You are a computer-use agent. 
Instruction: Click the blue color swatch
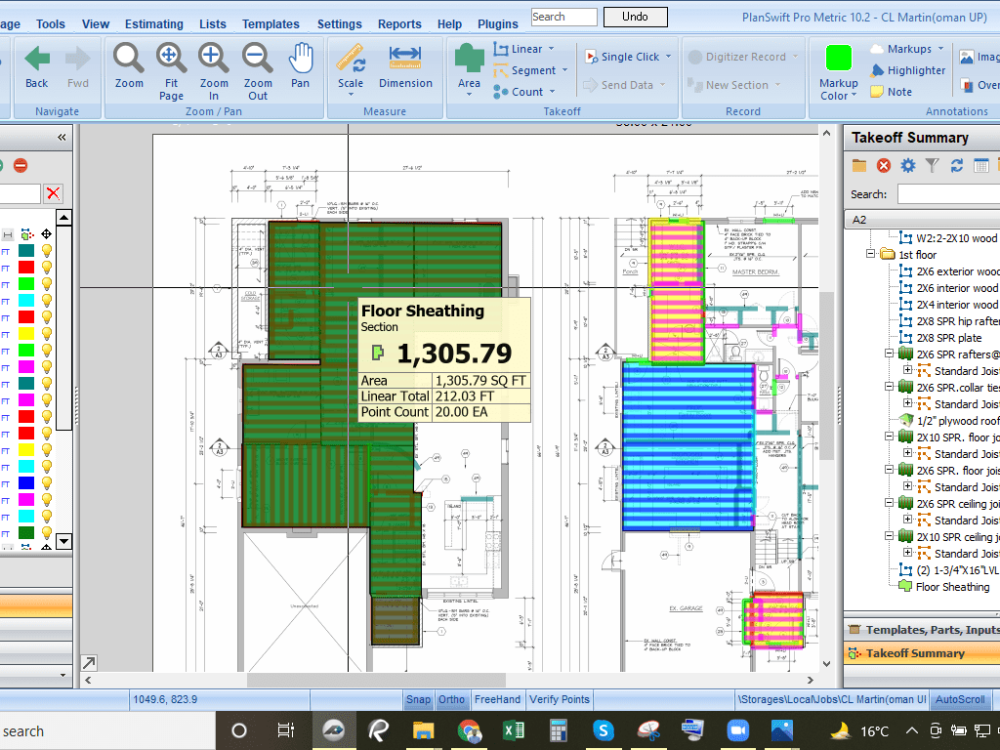tap(26, 483)
